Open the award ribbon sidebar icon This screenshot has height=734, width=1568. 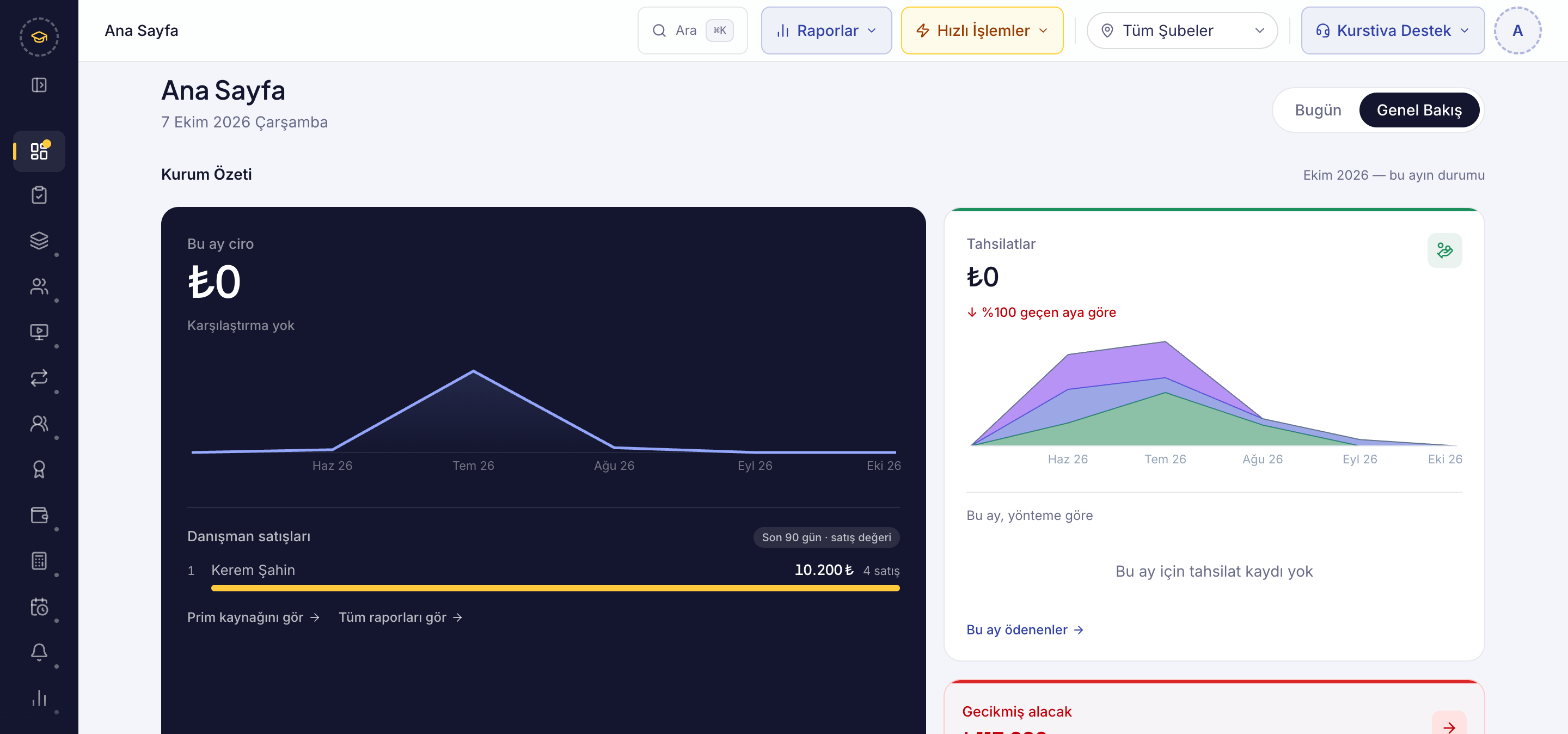tap(39, 469)
